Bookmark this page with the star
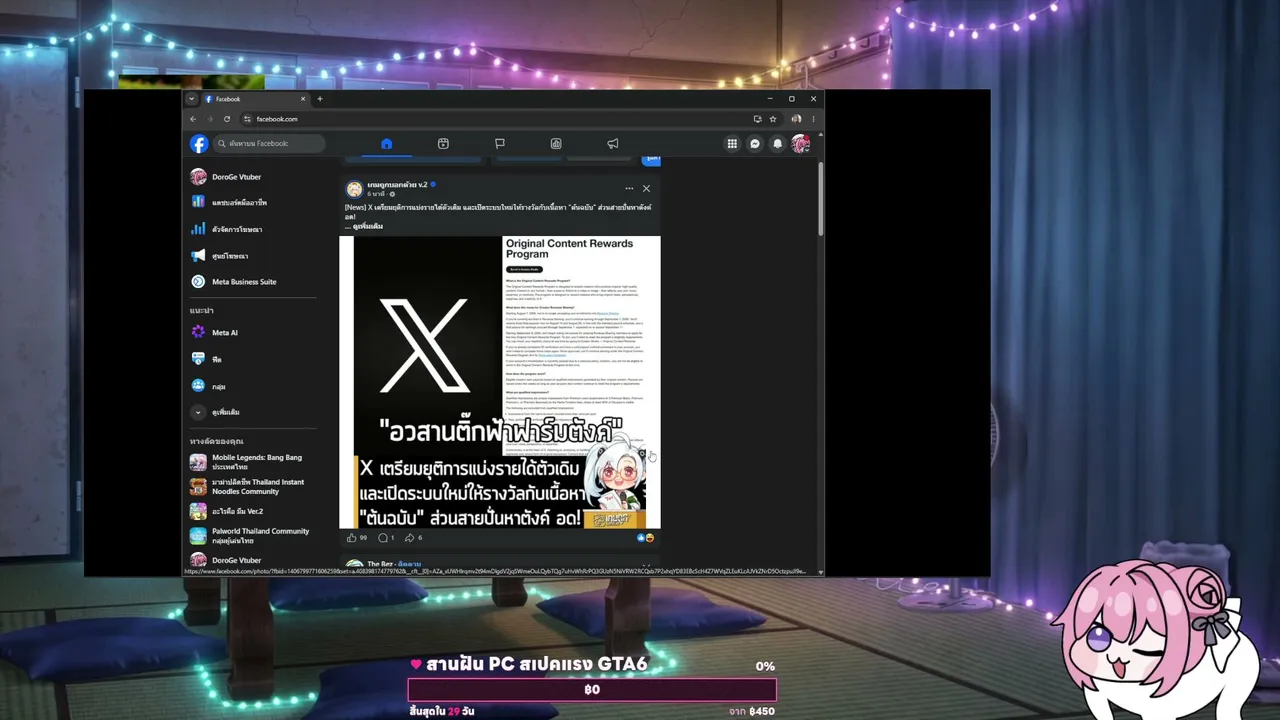 coord(773,119)
